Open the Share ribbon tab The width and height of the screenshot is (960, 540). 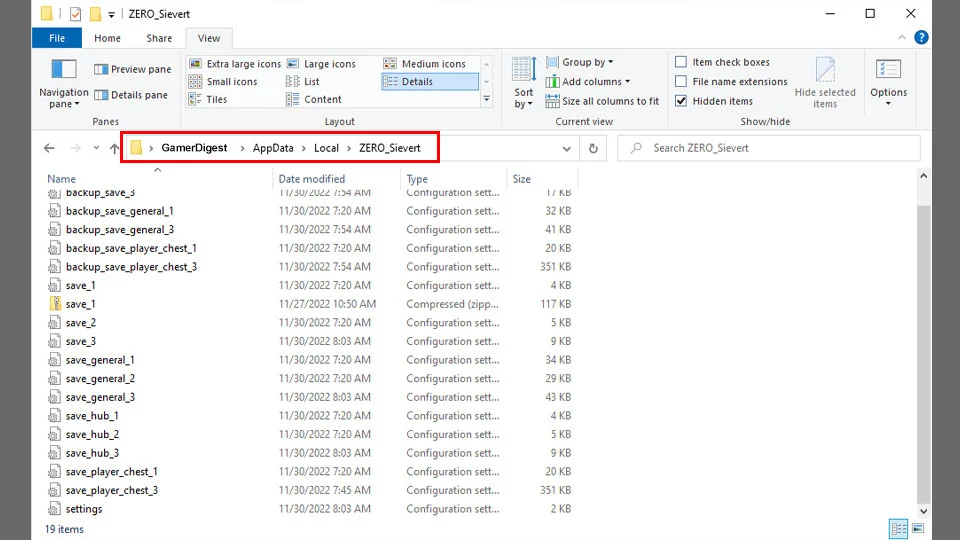click(159, 38)
